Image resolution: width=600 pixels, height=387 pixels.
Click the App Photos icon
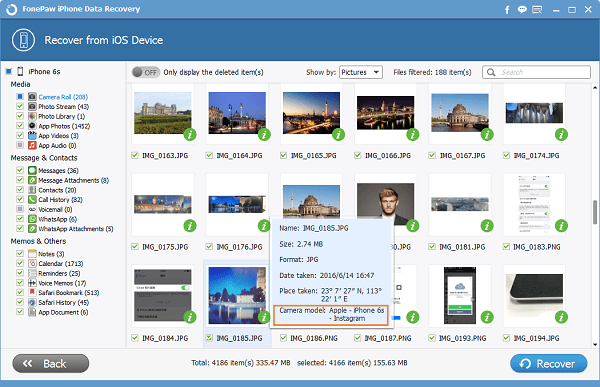click(x=32, y=126)
